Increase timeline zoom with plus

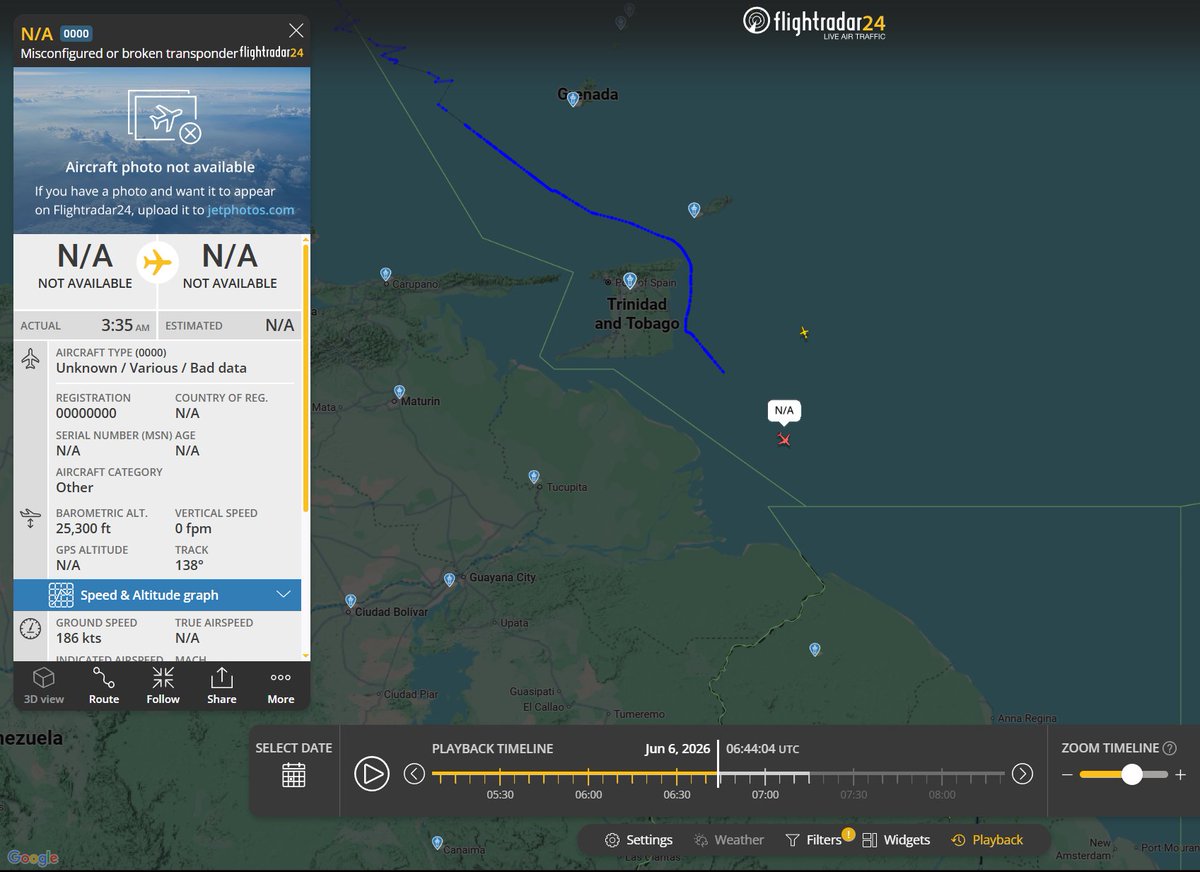click(x=1180, y=775)
